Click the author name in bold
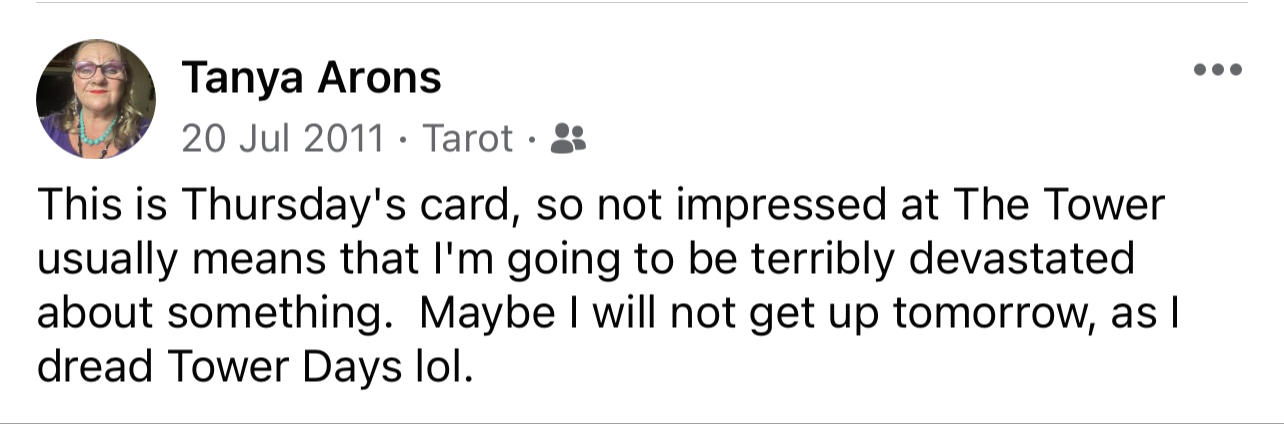Viewport: 1284px width, 424px height. [311, 79]
